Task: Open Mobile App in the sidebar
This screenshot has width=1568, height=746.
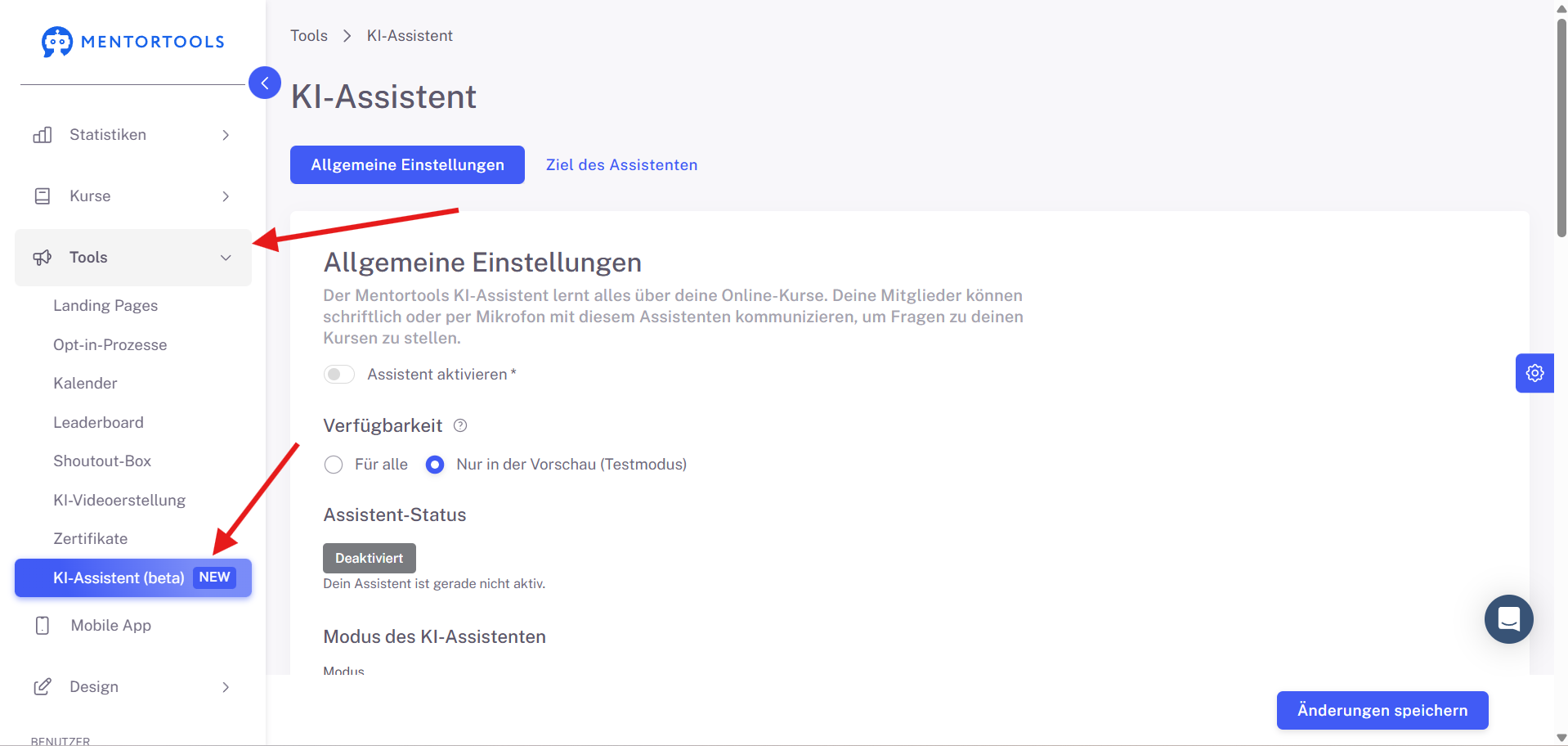Action: (111, 626)
